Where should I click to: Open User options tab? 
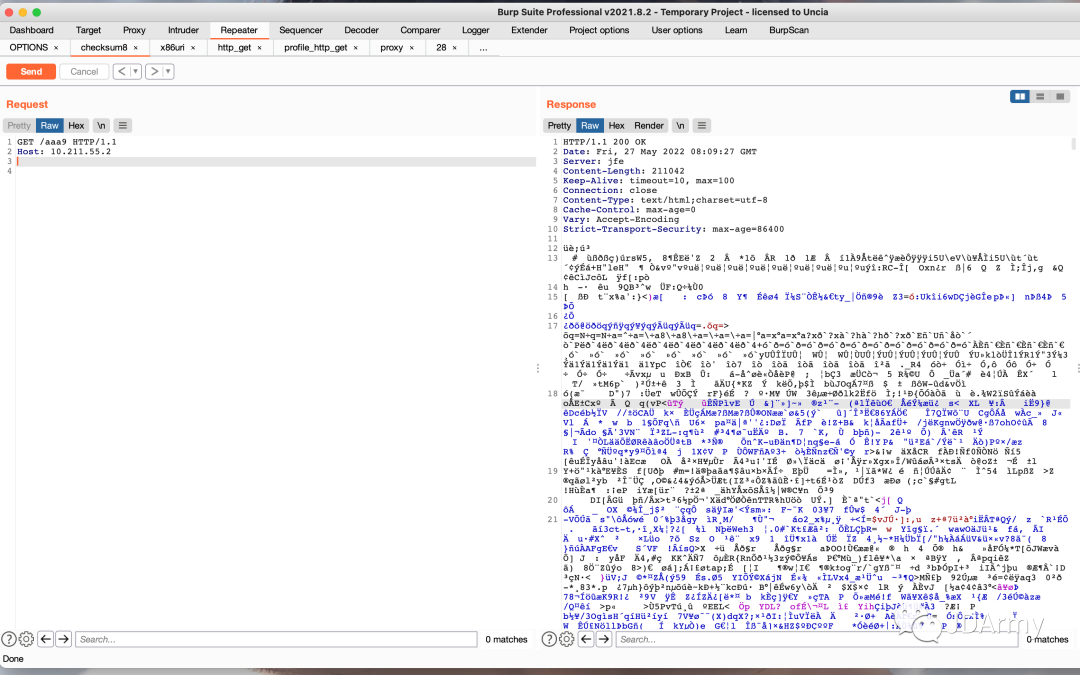[x=677, y=30]
